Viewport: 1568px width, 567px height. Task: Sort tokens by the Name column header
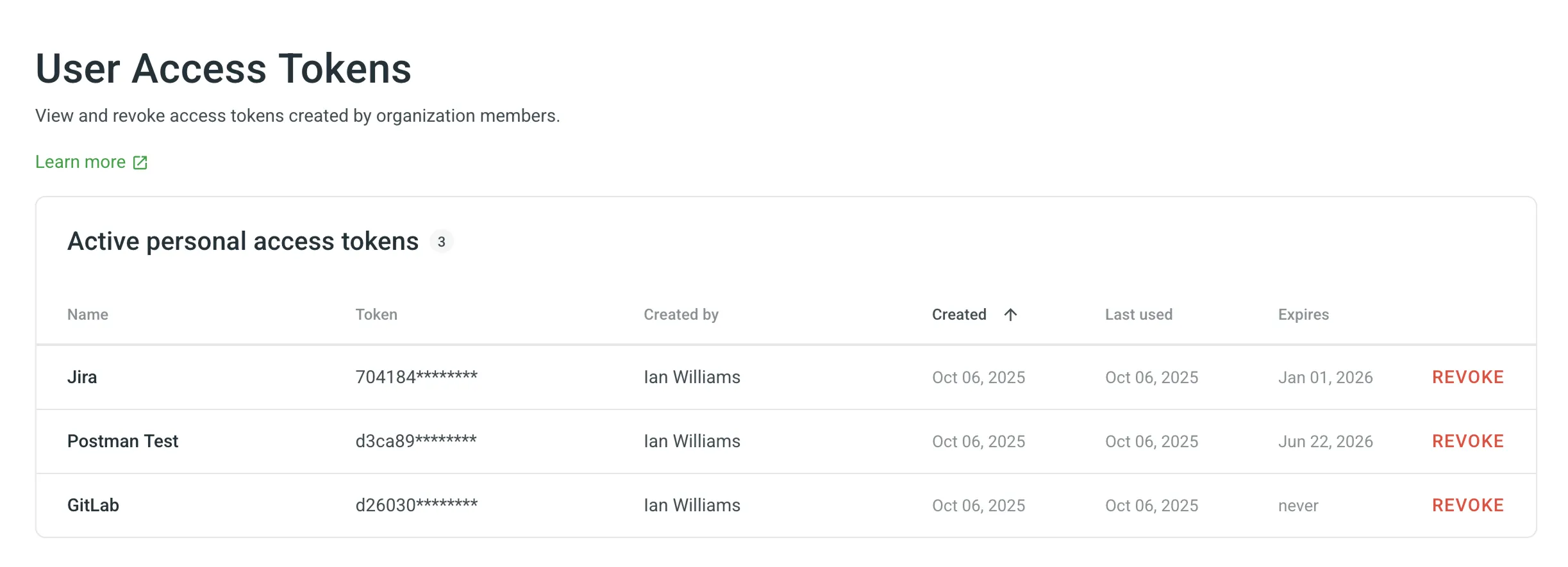coord(88,315)
